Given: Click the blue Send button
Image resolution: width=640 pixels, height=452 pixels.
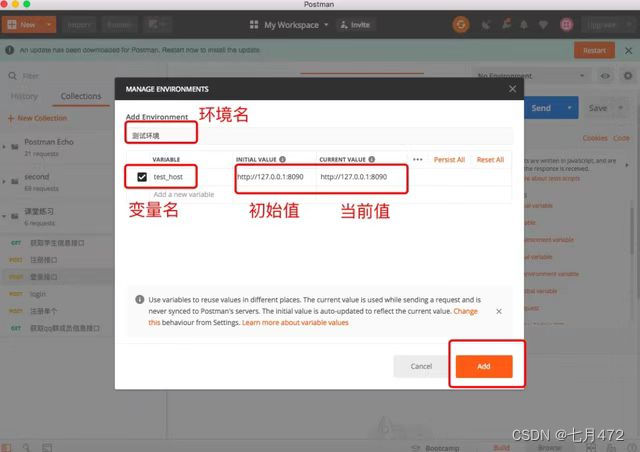Looking at the screenshot, I should click(x=541, y=108).
